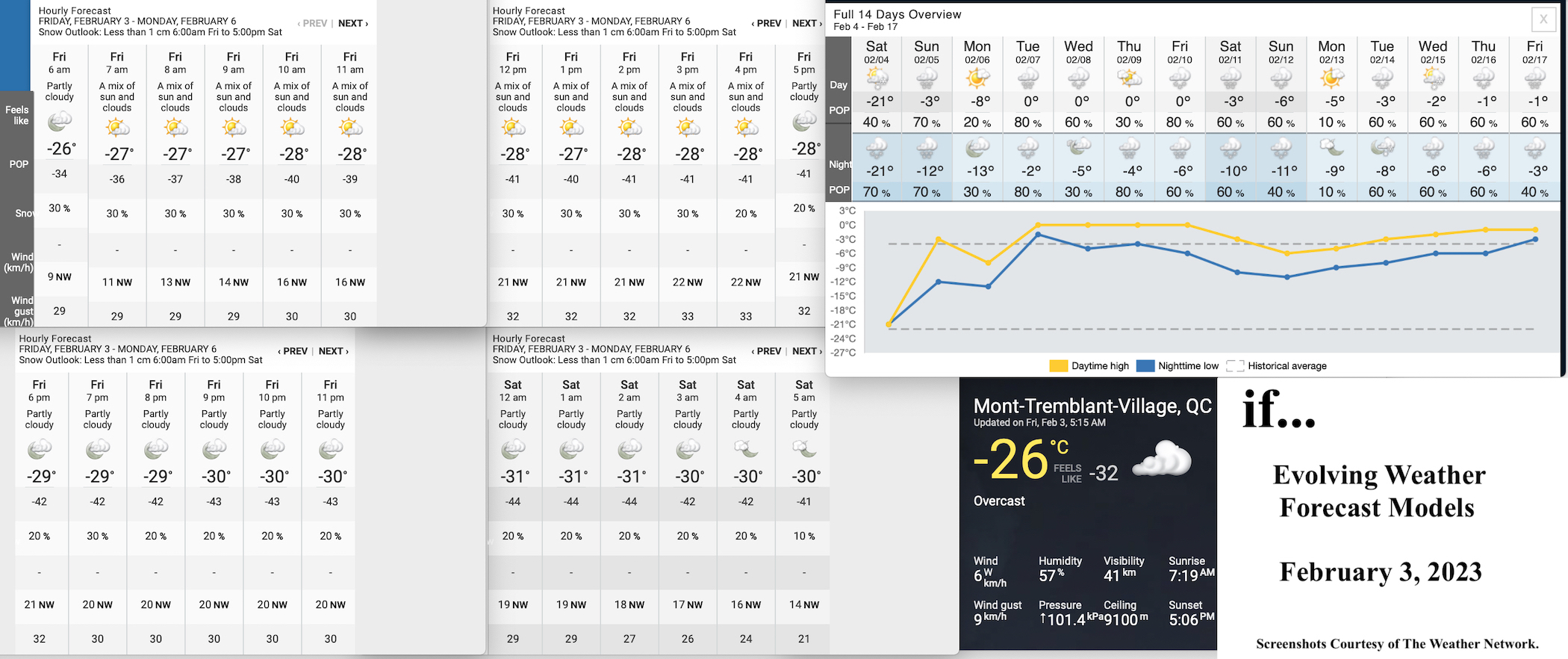Click PREV in the Fri 12 pm hourly panel

(x=766, y=23)
